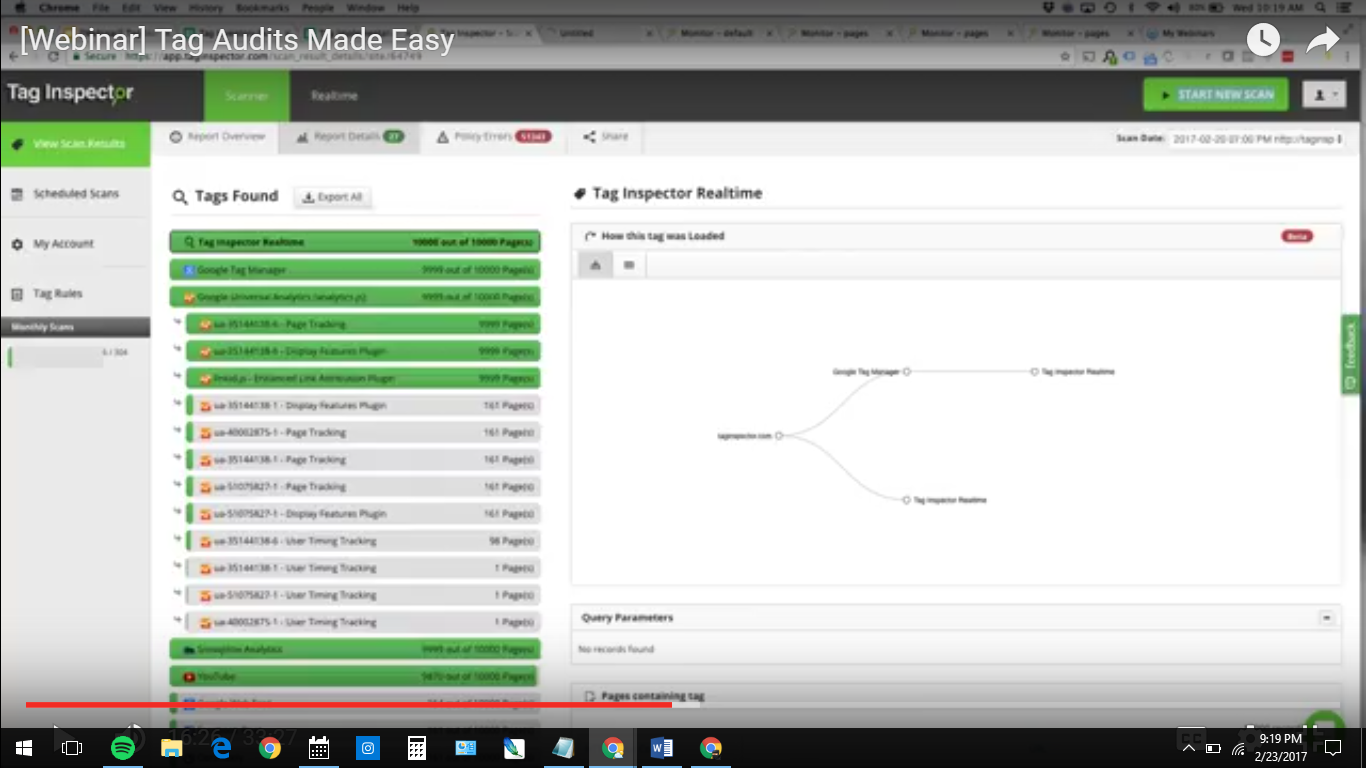Select the Tag Inspector Realtime tag row
Image resolution: width=1366 pixels, height=768 pixels.
355,242
